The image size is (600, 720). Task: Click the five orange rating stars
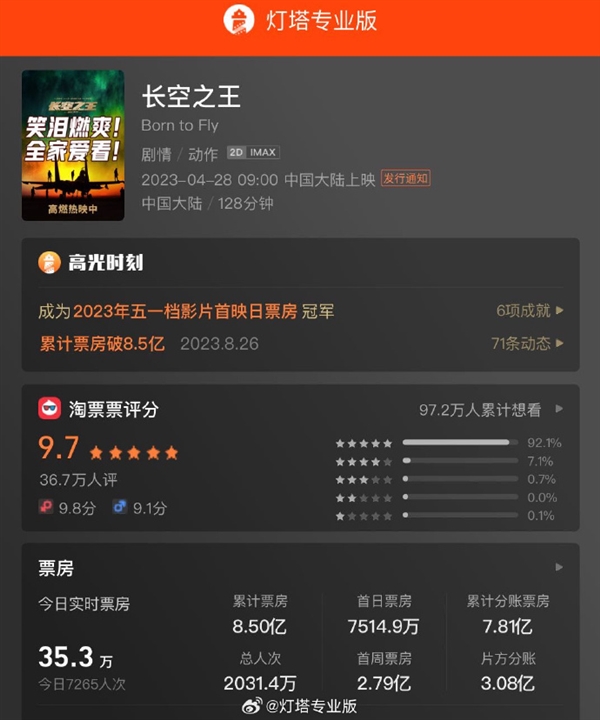click(x=134, y=453)
